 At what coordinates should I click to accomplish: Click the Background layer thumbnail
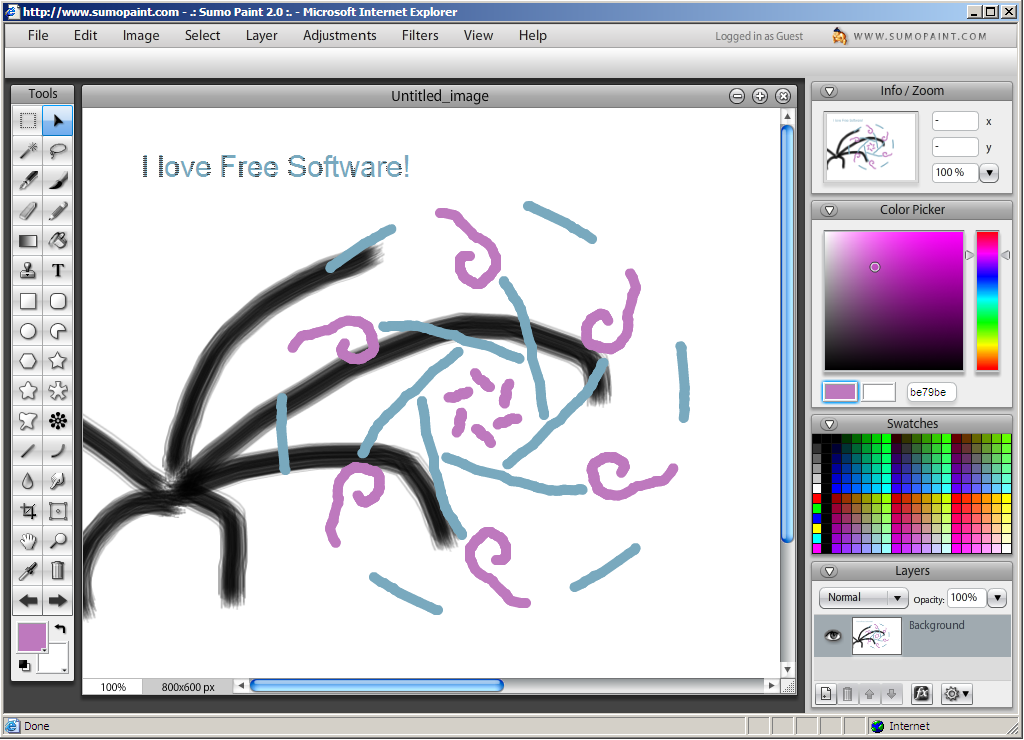[x=876, y=636]
